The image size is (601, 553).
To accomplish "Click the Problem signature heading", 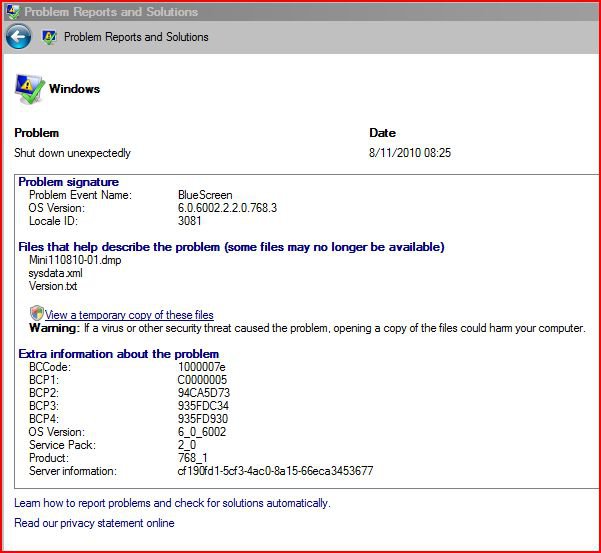I will (x=69, y=182).
